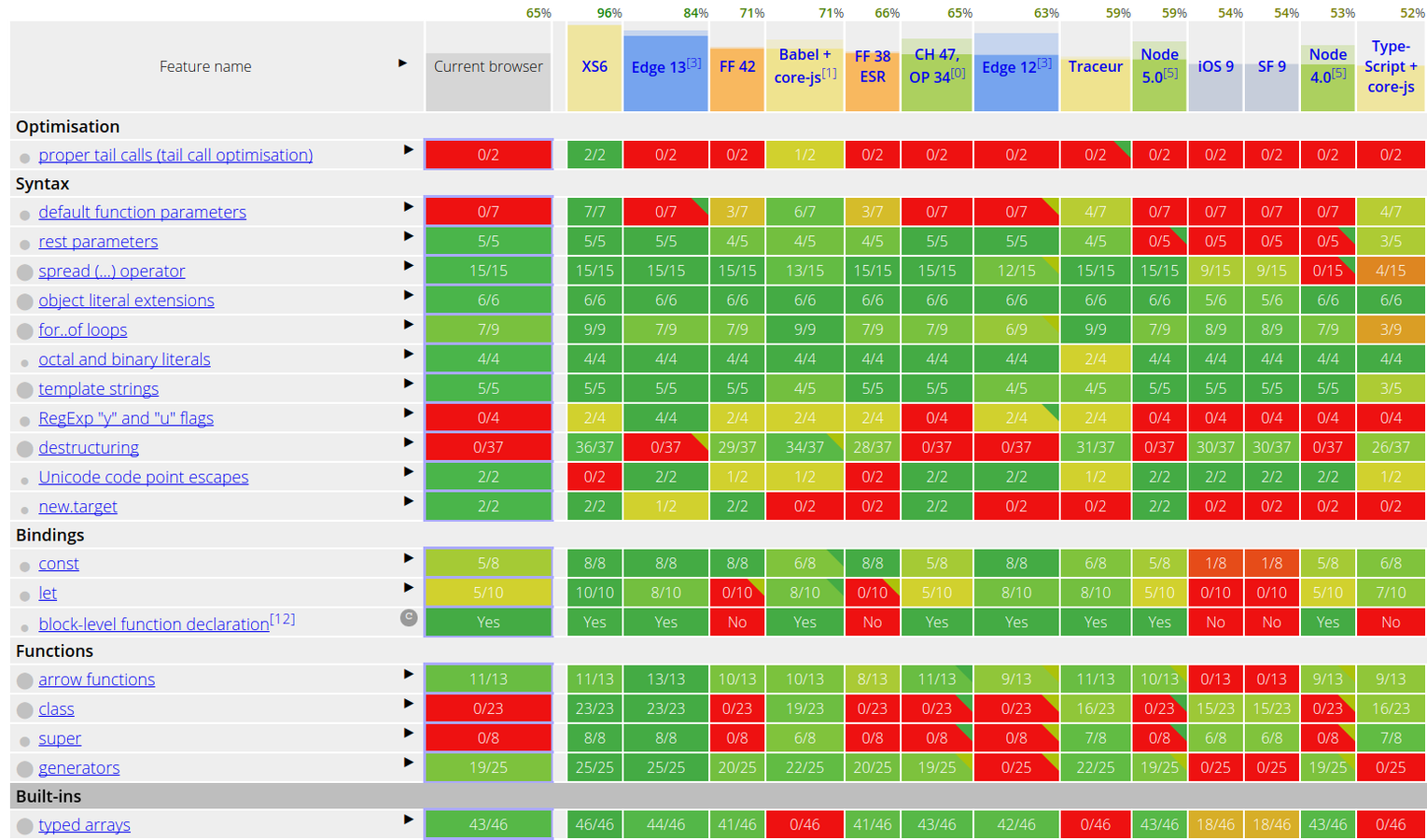Select the Node 5.0 column header

(1159, 67)
